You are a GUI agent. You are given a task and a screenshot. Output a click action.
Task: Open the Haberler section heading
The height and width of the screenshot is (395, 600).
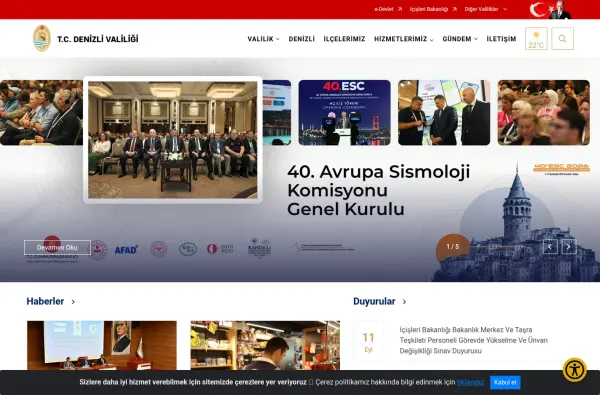pos(45,302)
